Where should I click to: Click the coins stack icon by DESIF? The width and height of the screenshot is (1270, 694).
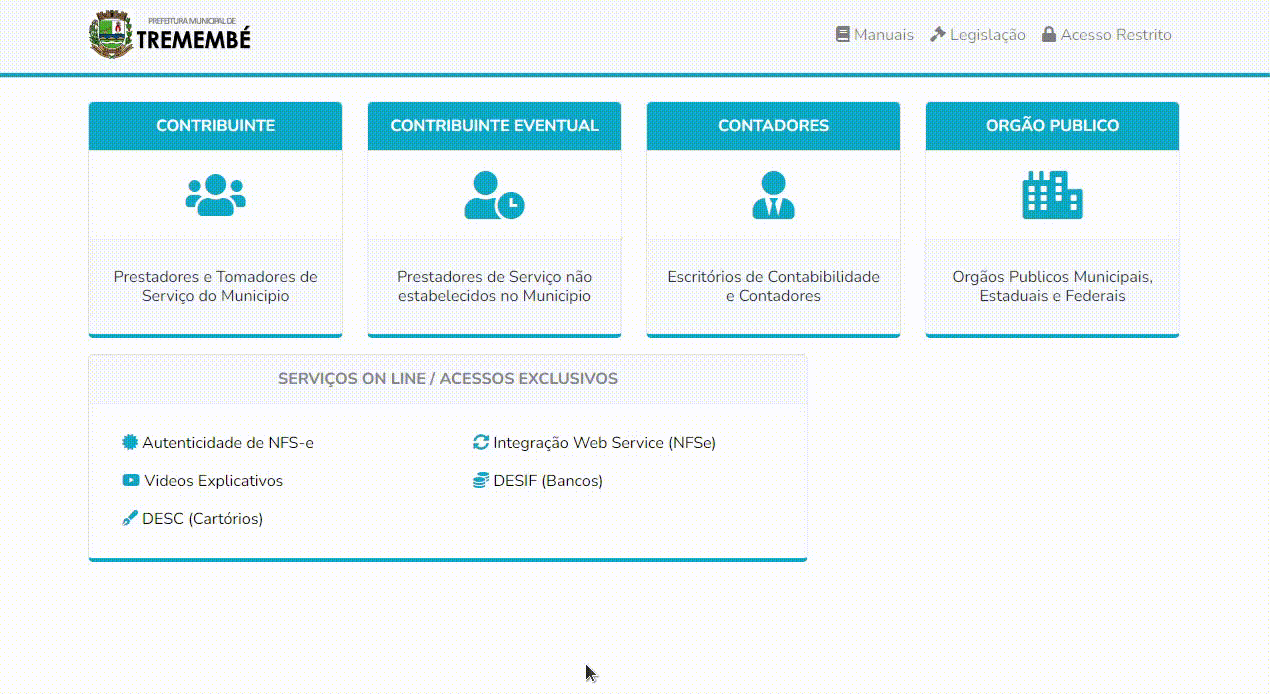(x=481, y=480)
